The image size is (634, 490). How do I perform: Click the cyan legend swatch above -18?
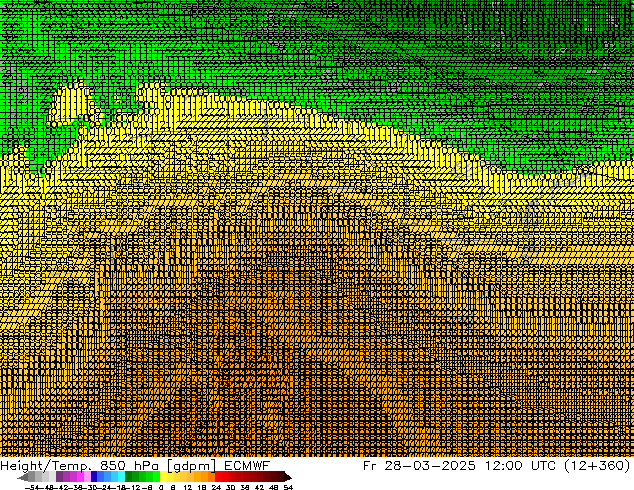coord(121,476)
